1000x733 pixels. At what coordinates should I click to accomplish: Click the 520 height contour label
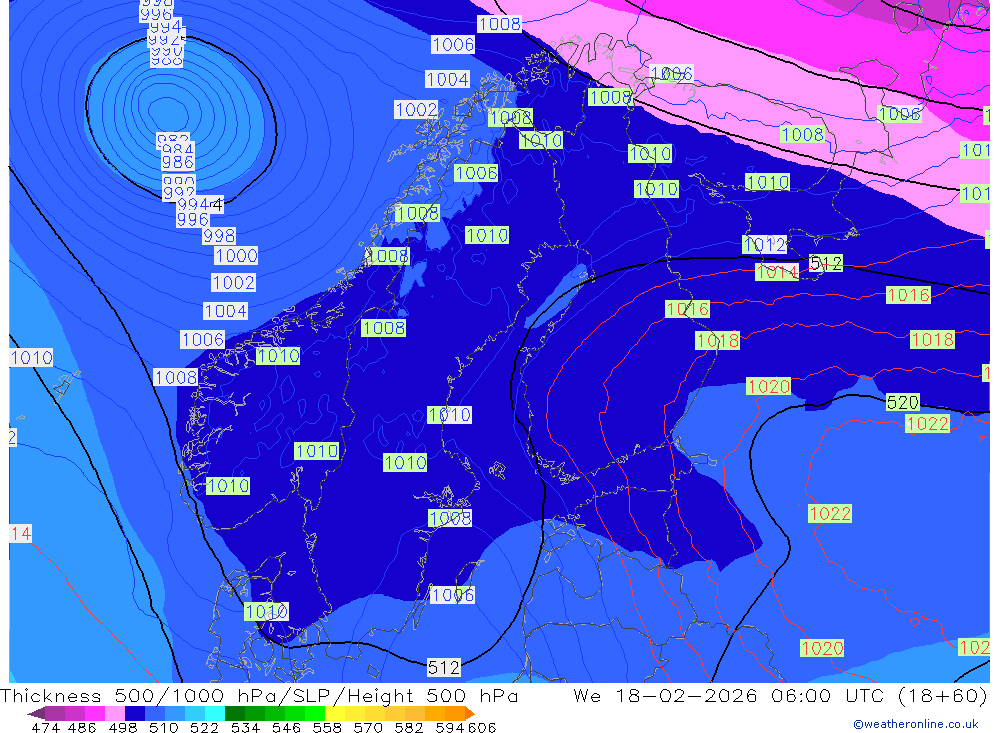pyautogui.click(x=902, y=403)
